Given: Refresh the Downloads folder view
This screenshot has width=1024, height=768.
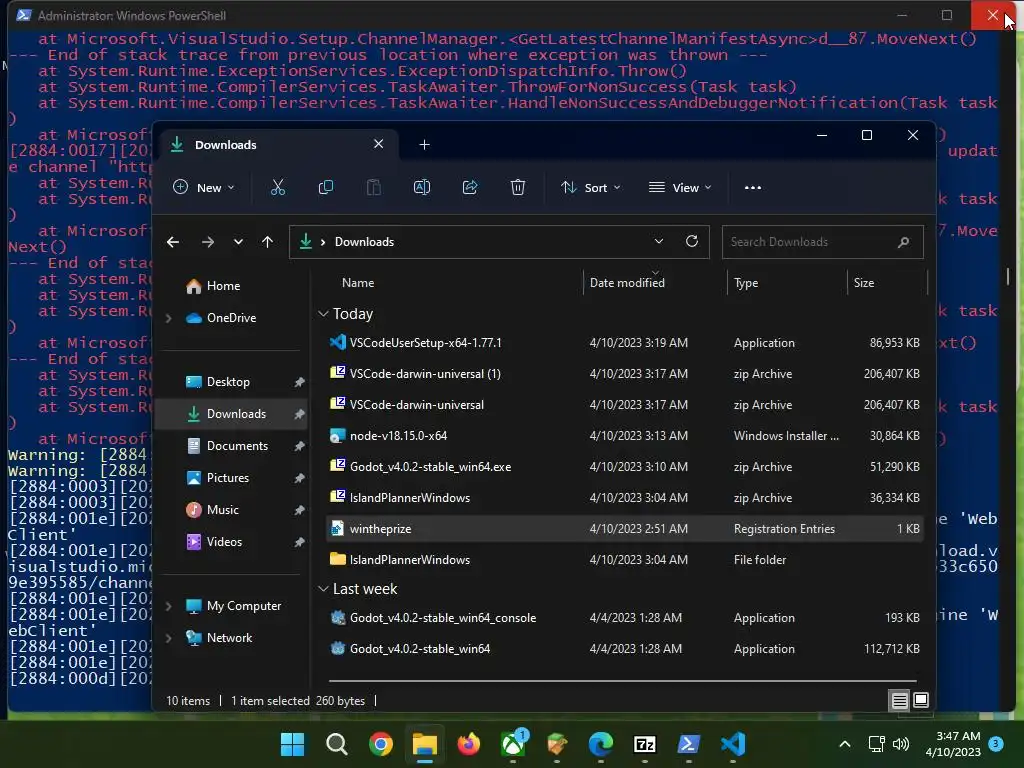Looking at the screenshot, I should pos(692,241).
